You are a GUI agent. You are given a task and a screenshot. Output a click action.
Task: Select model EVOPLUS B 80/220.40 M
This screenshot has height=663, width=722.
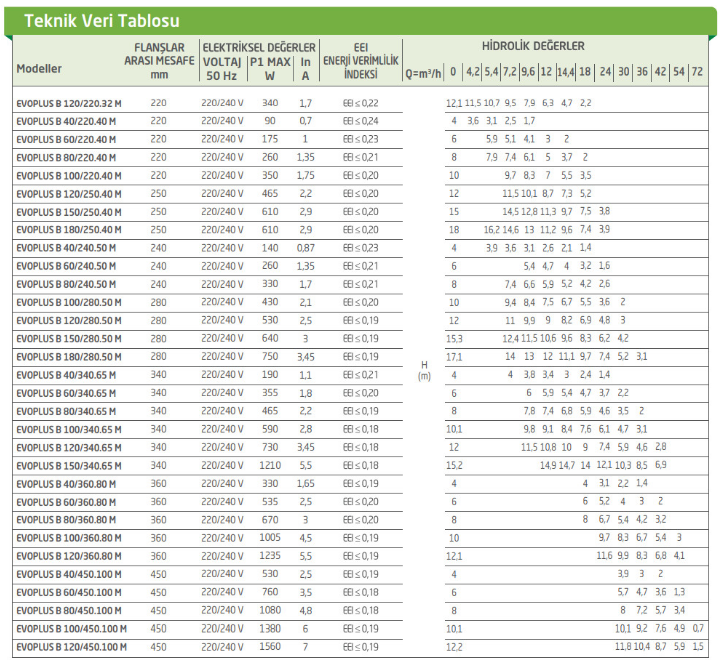pos(66,158)
